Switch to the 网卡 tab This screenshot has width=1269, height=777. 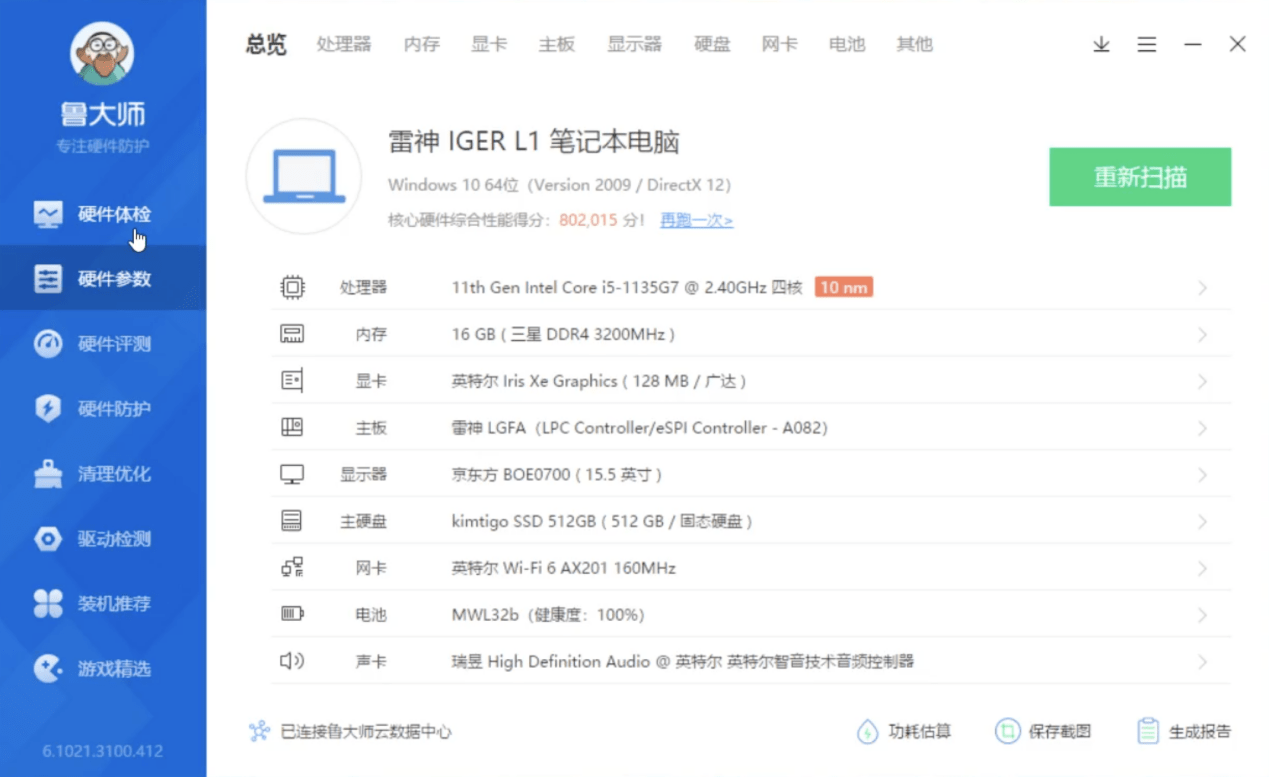point(780,44)
